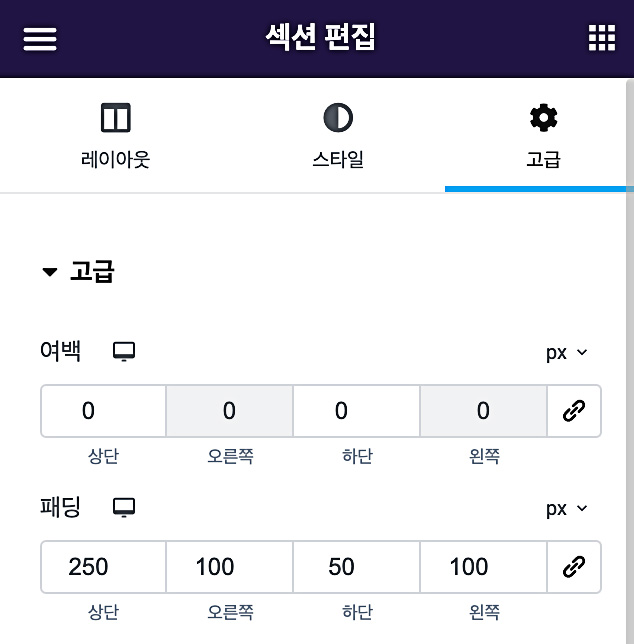Click the 레이아웃 columns icon

click(x=116, y=118)
